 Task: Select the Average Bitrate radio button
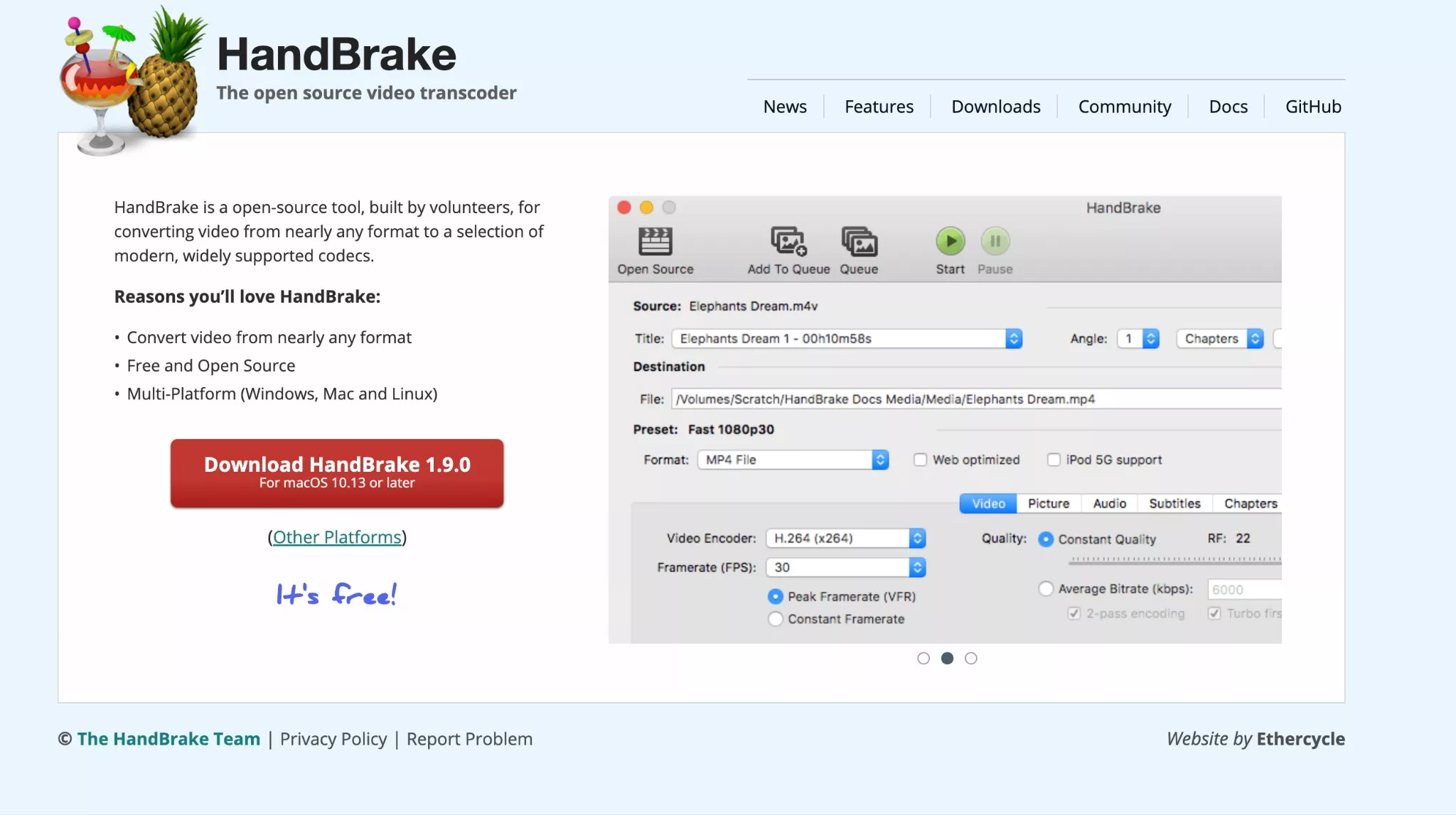(1045, 588)
